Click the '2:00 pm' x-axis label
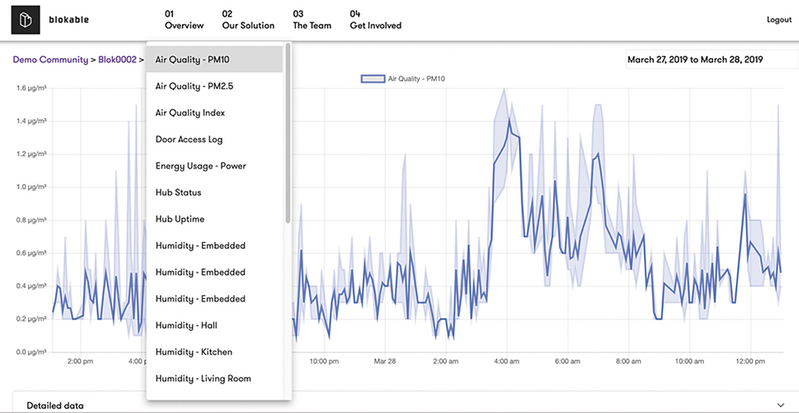The height and width of the screenshot is (413, 799). point(82,361)
